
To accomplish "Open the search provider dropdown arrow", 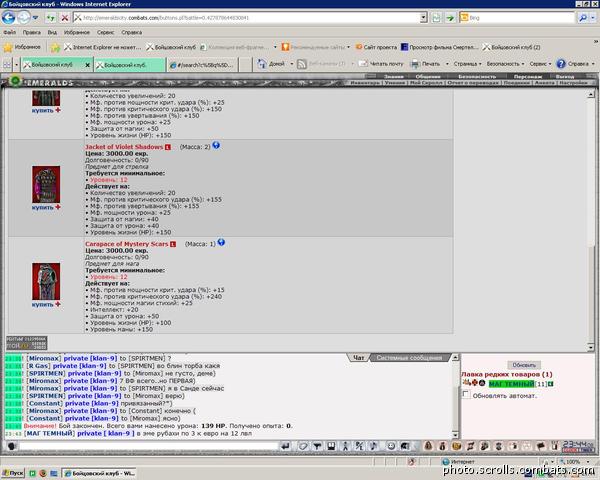I will click(x=593, y=18).
